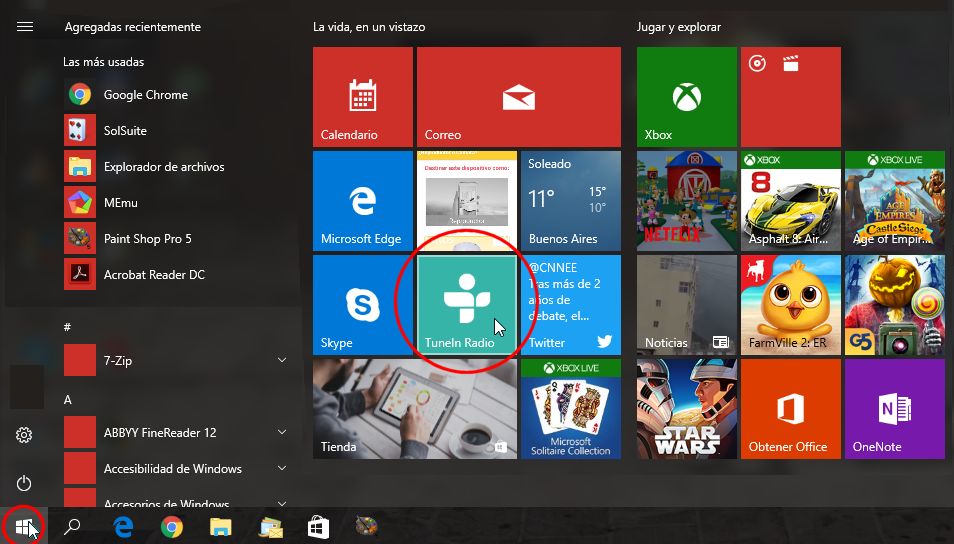954x544 pixels.
Task: Click the 'Agregadas recientemente' heading
Action: (x=133, y=27)
